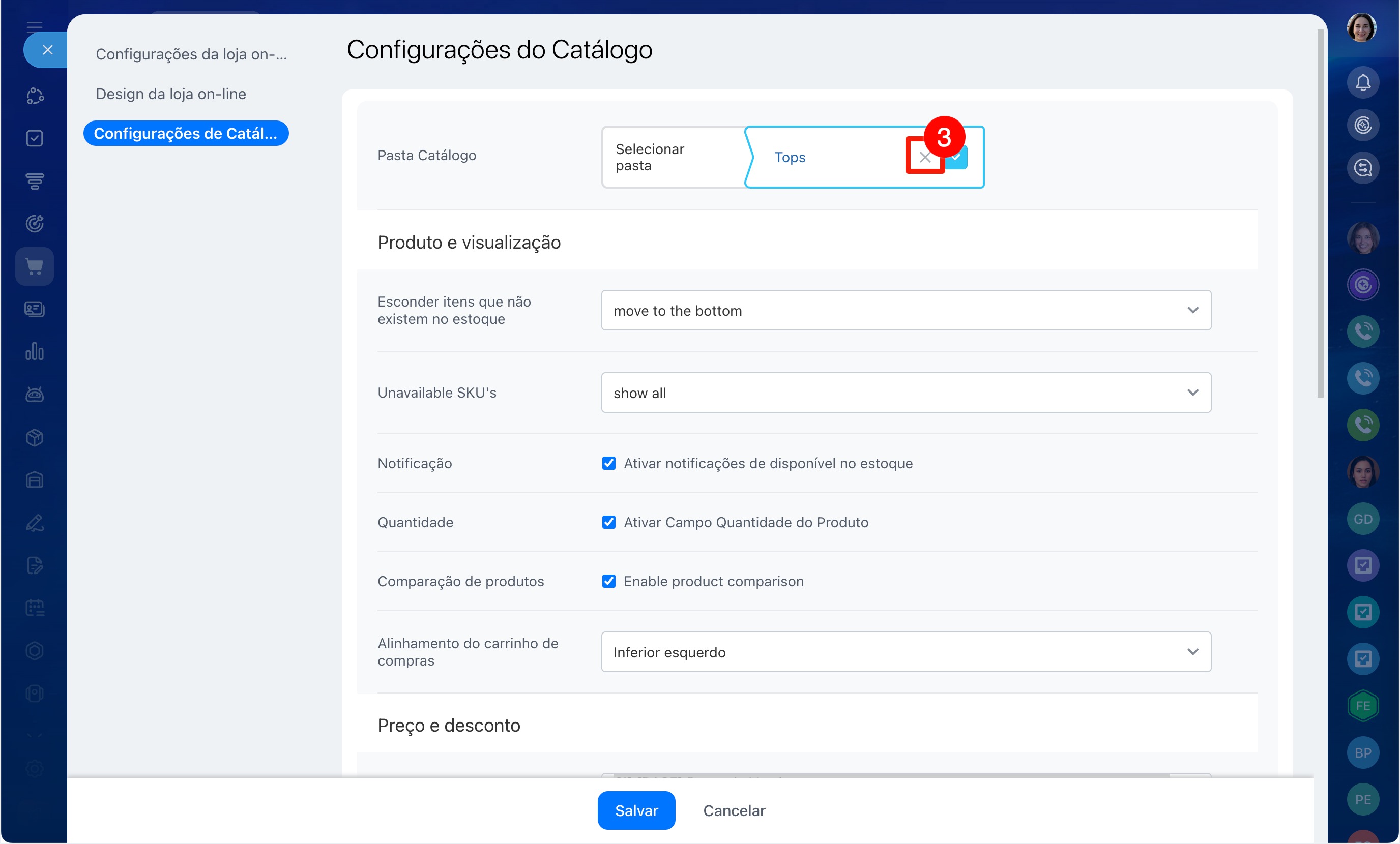
Task: Open the Unavailable SKU's 'show all' dropdown
Action: [906, 393]
